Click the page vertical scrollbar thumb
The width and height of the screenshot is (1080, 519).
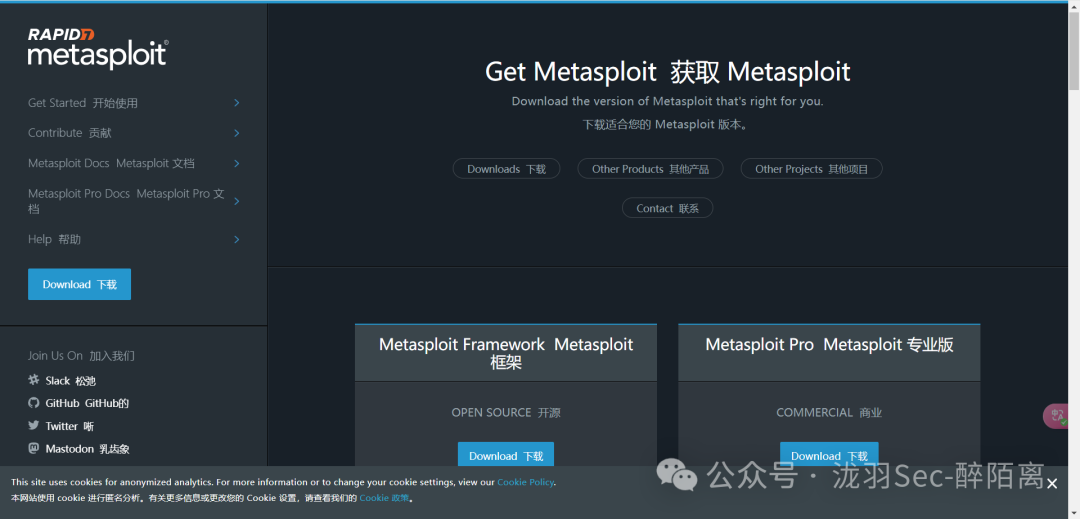click(1074, 50)
